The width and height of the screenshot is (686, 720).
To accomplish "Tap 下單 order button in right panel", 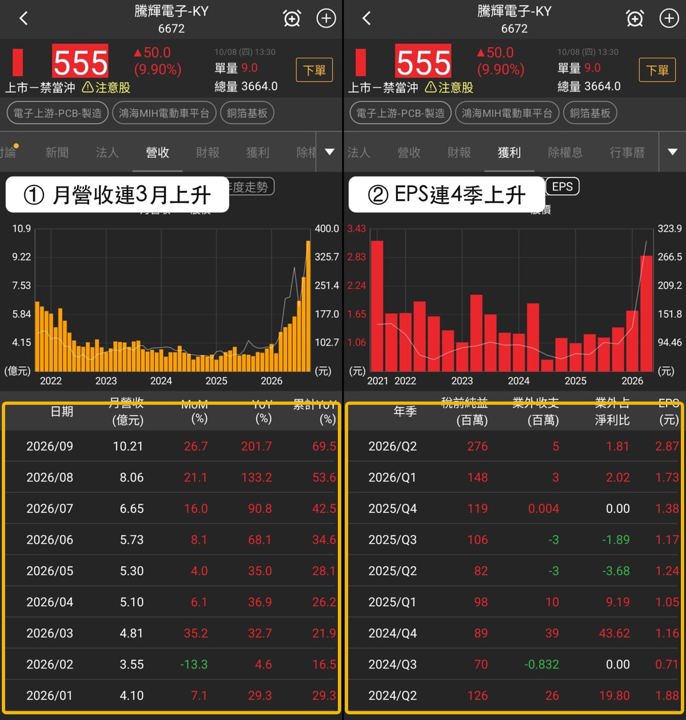I will coord(657,70).
